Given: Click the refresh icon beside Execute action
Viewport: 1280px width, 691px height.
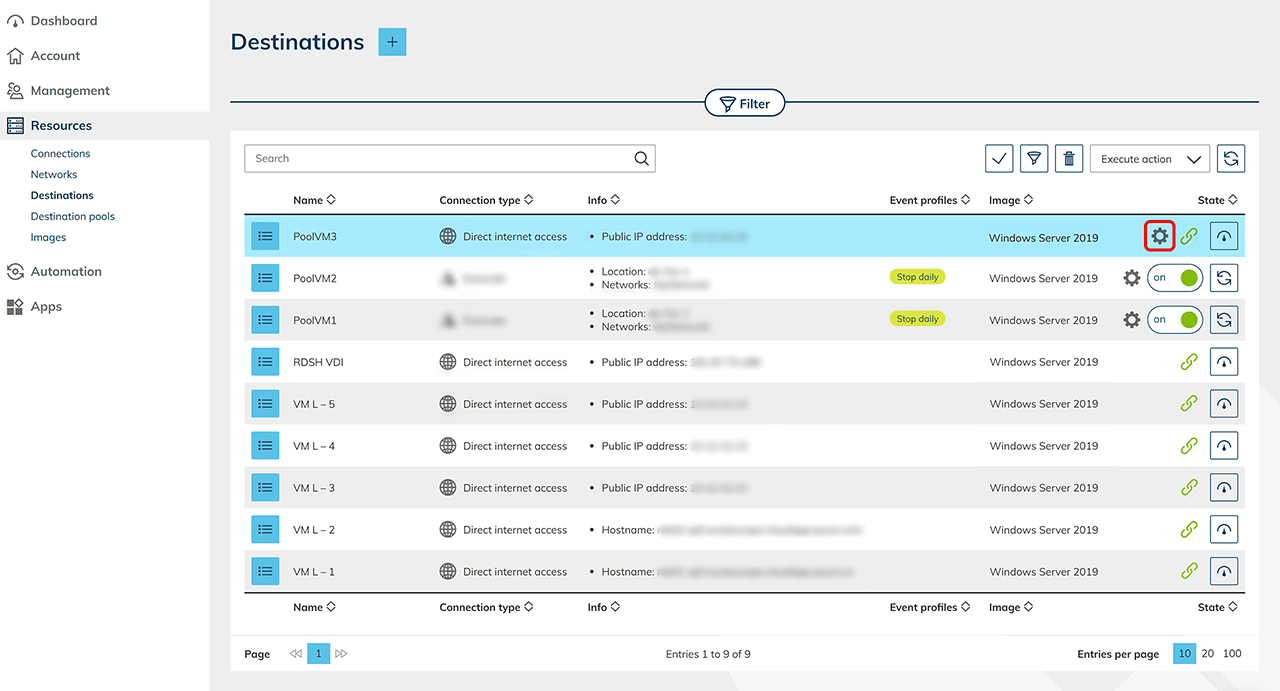Looking at the screenshot, I should pos(1231,158).
